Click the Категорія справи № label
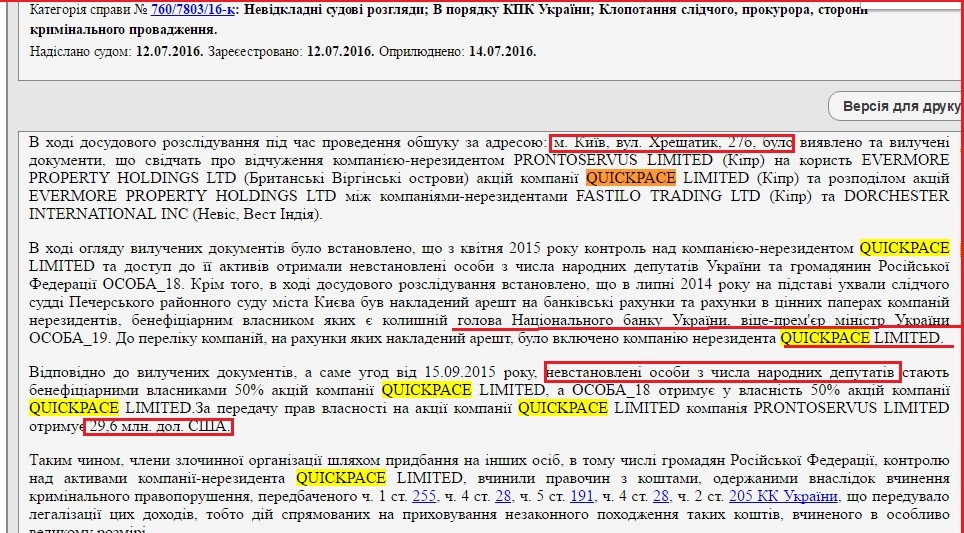Image resolution: width=964 pixels, height=533 pixels. pos(89,10)
